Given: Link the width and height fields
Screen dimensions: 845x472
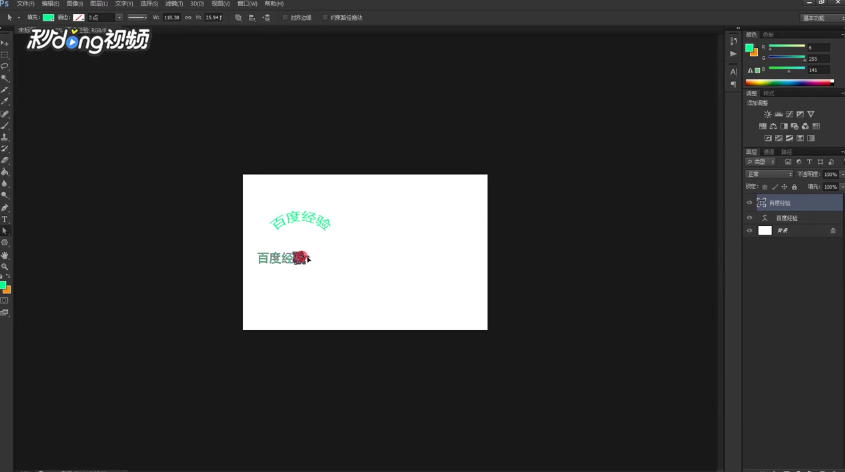Looking at the screenshot, I should coord(188,18).
